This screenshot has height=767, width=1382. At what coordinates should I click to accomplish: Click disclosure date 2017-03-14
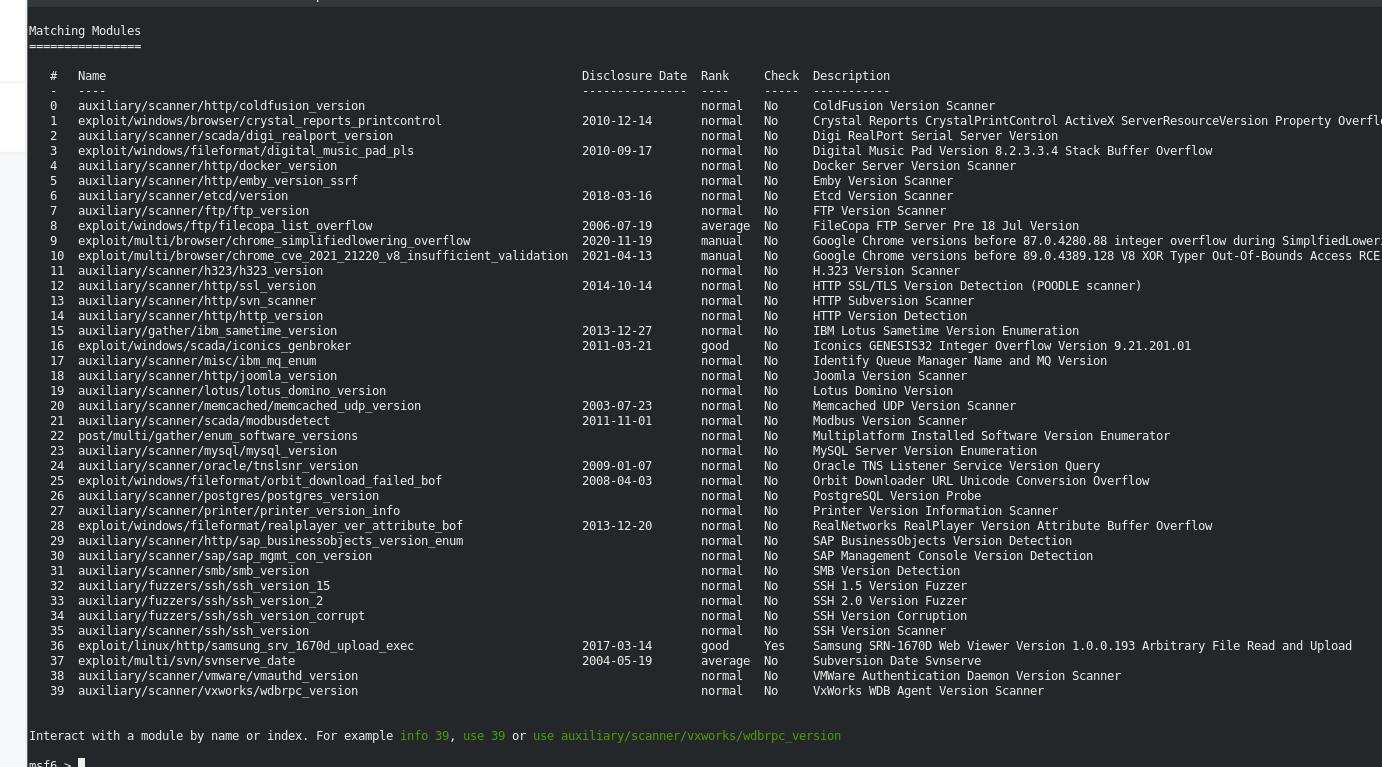(x=617, y=646)
